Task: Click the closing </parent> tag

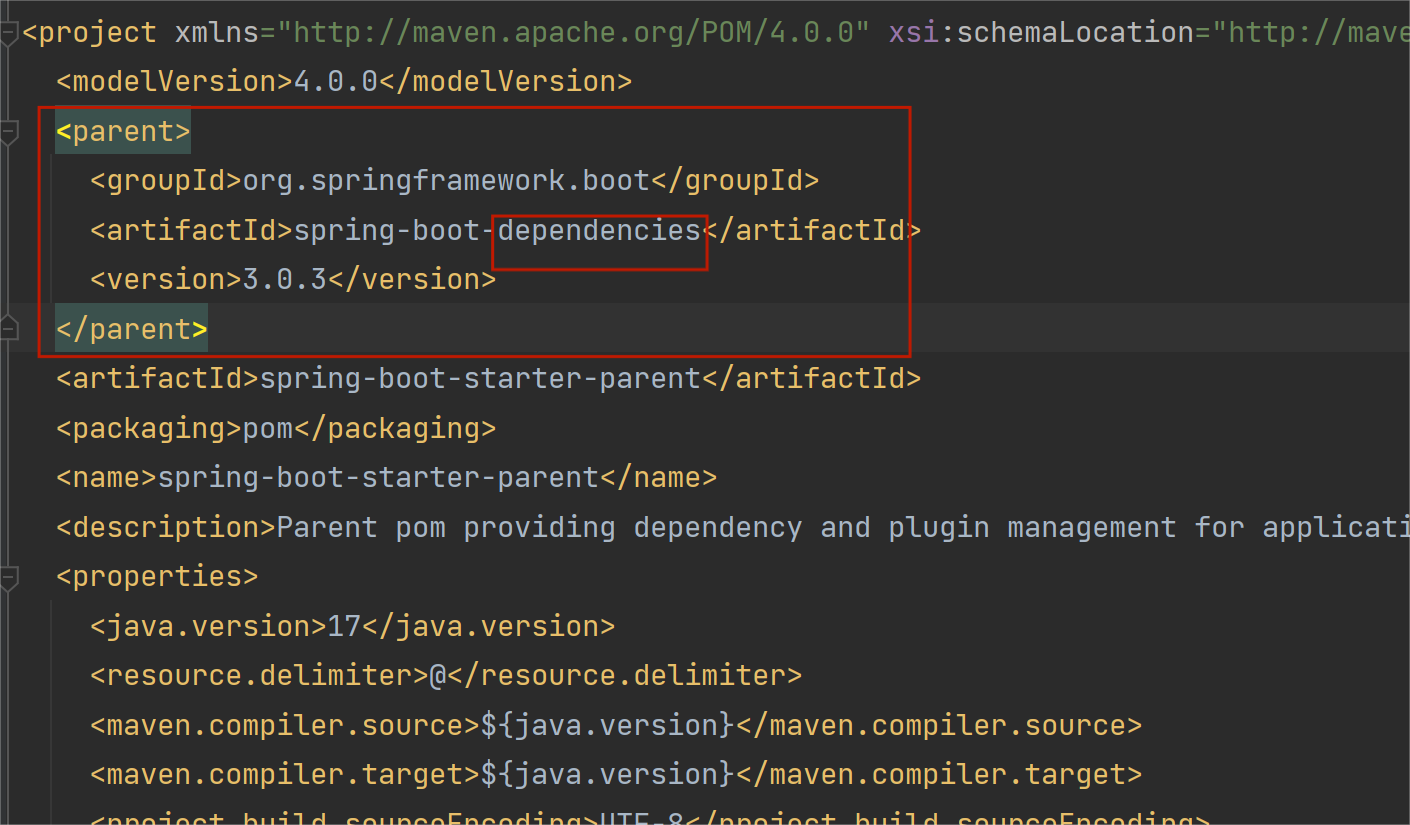Action: 132,329
